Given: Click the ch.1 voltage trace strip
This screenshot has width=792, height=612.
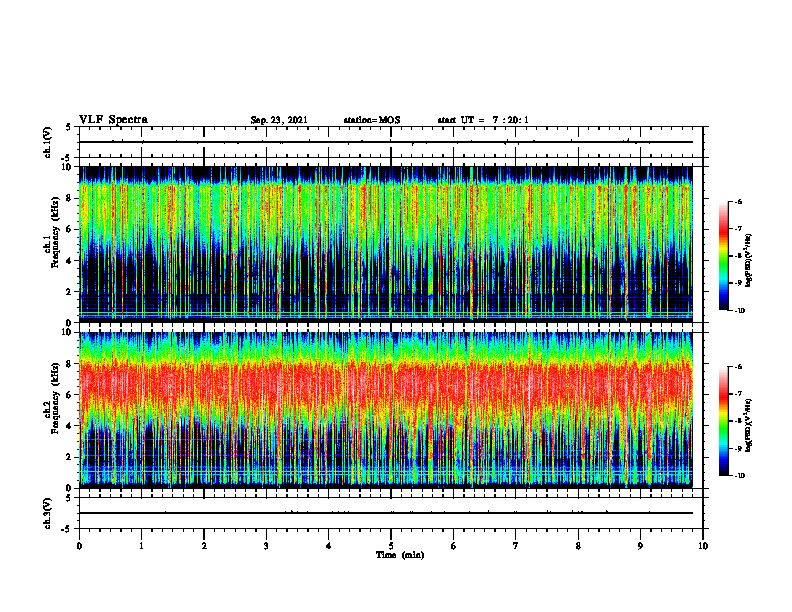Looking at the screenshot, I should [x=391, y=142].
